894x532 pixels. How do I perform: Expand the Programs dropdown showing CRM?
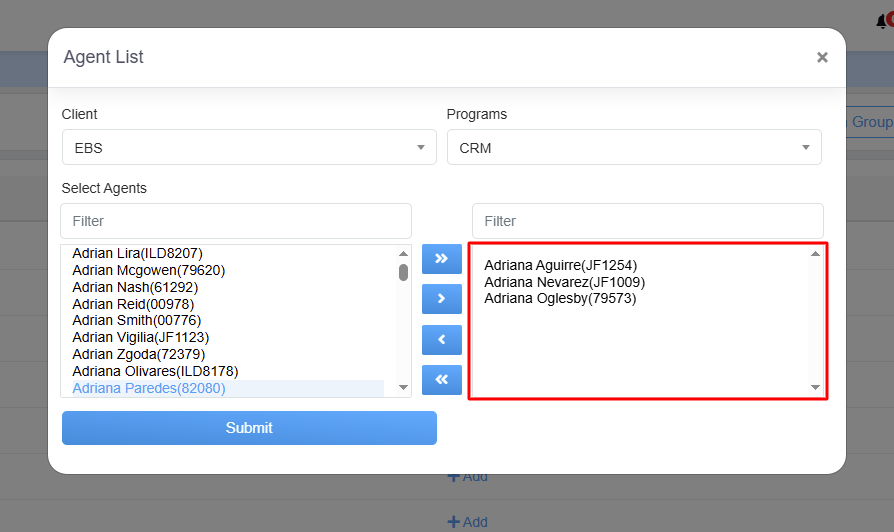coord(634,148)
